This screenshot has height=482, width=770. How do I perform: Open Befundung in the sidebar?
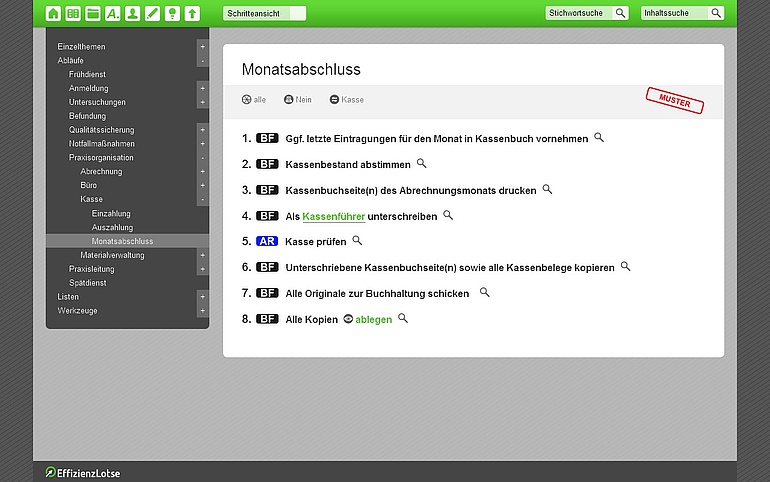coord(87,116)
